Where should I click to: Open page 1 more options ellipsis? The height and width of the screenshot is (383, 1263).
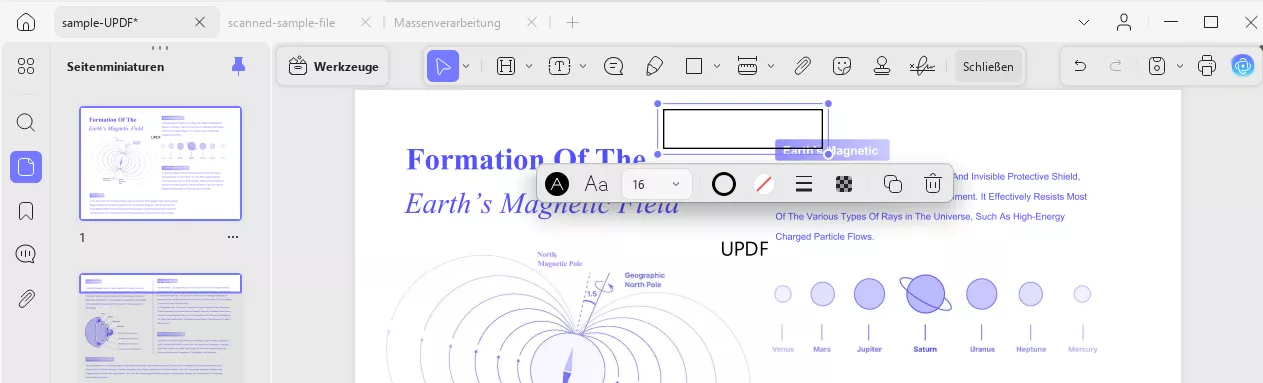point(233,237)
